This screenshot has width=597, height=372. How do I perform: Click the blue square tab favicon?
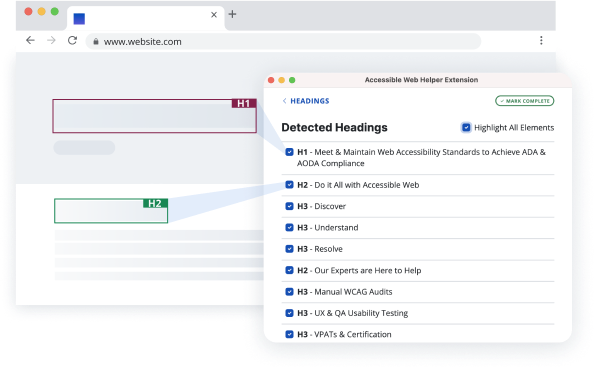tap(79, 19)
